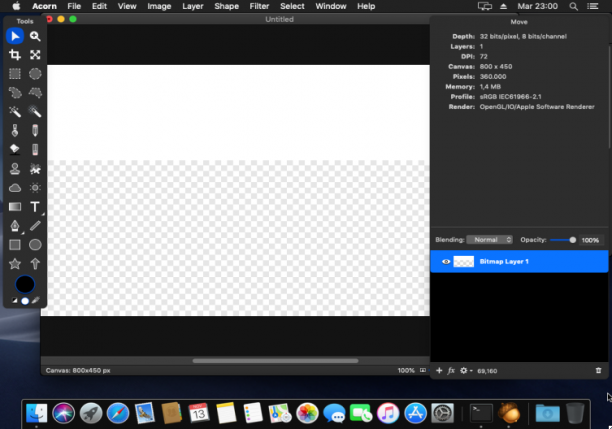612x429 pixels.
Task: Delete layer with the trash icon
Action: point(598,370)
